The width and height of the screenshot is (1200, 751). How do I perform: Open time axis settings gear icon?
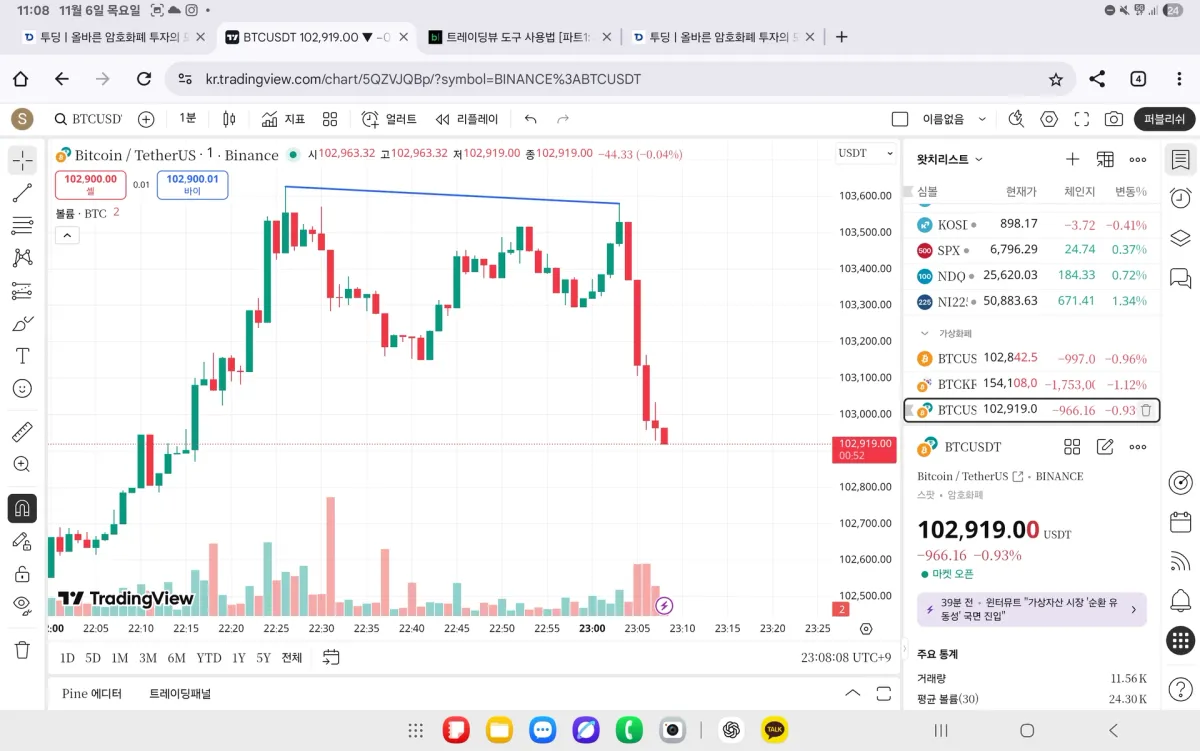[x=866, y=629]
